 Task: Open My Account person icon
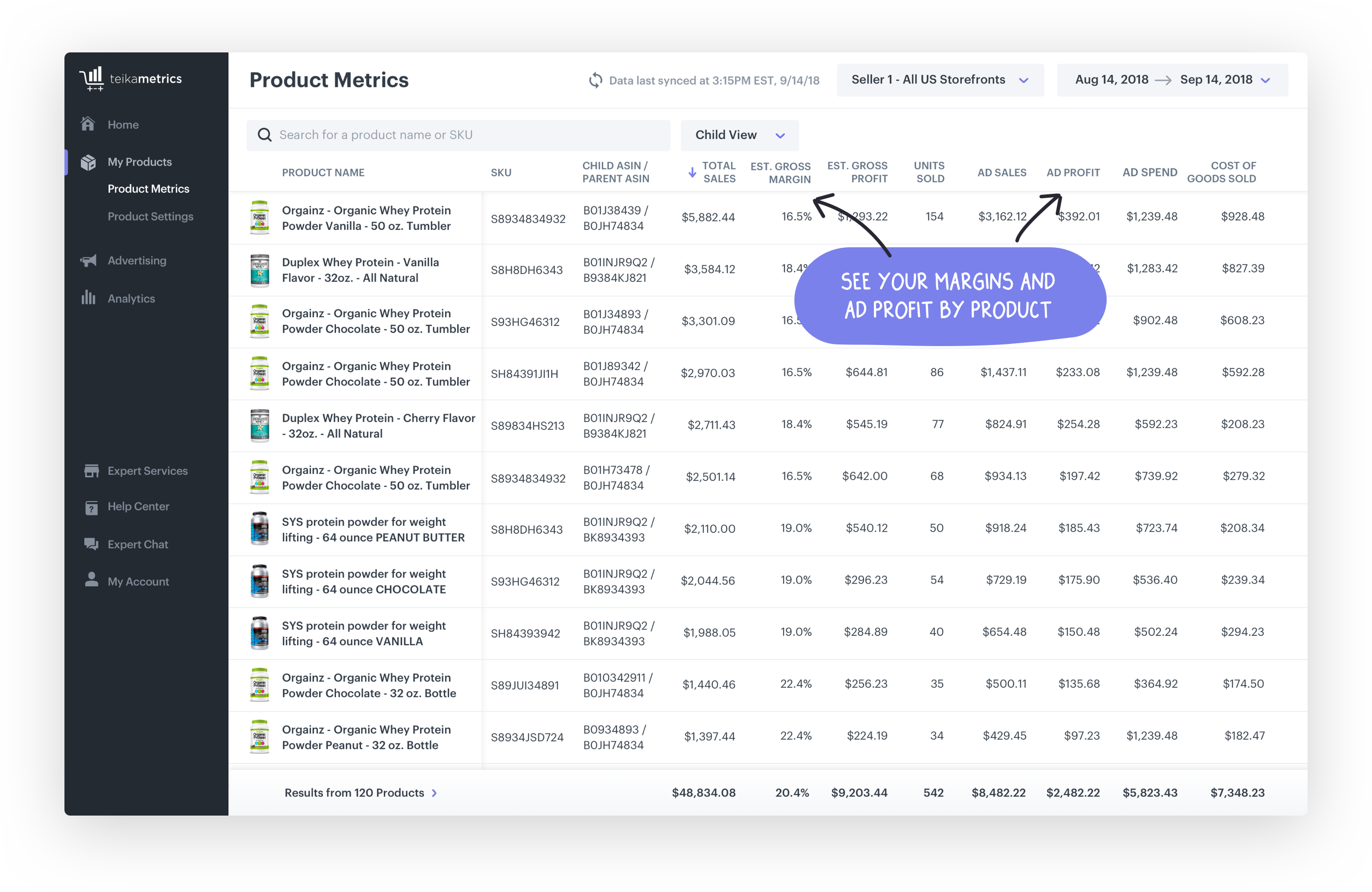click(x=91, y=581)
